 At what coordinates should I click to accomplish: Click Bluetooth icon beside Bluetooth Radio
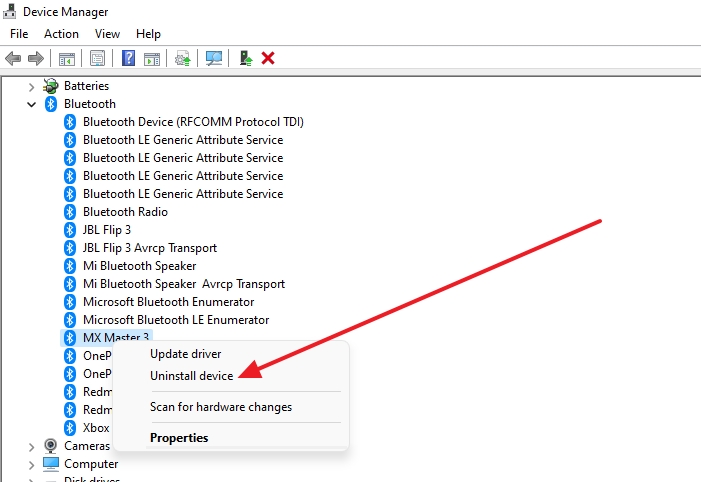point(70,211)
